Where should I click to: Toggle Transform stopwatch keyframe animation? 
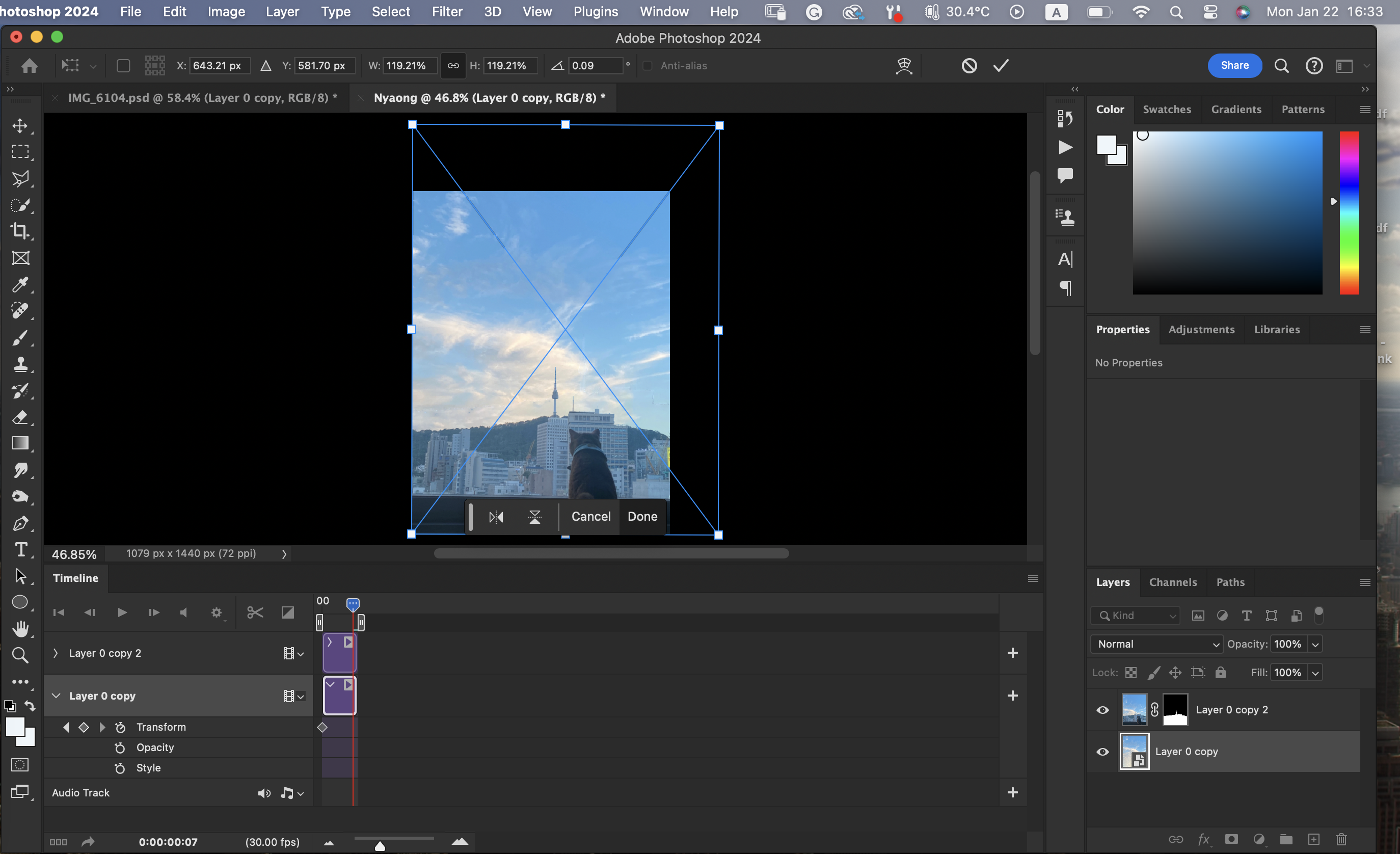point(120,727)
